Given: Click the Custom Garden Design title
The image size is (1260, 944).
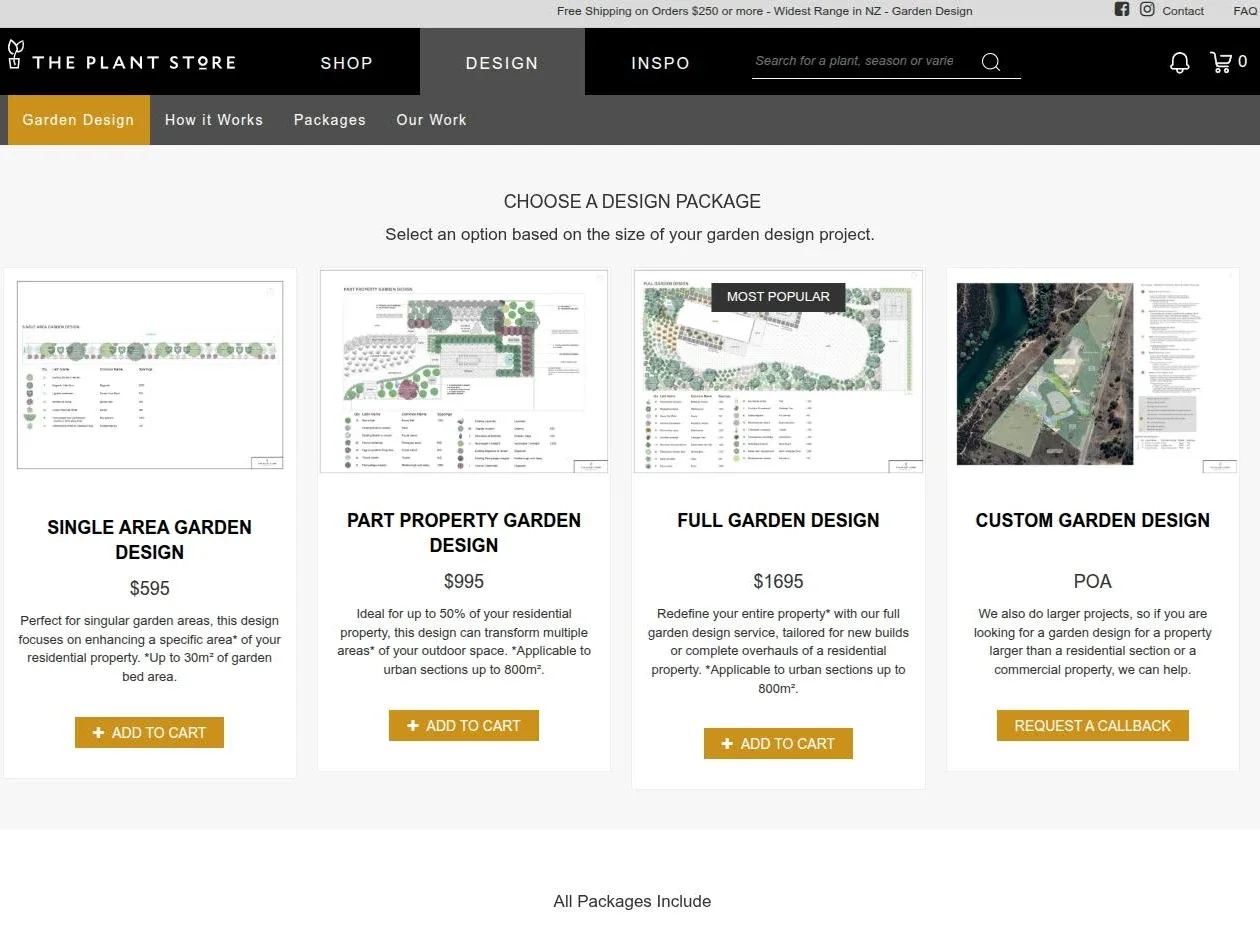Looking at the screenshot, I should pos(1092,520).
